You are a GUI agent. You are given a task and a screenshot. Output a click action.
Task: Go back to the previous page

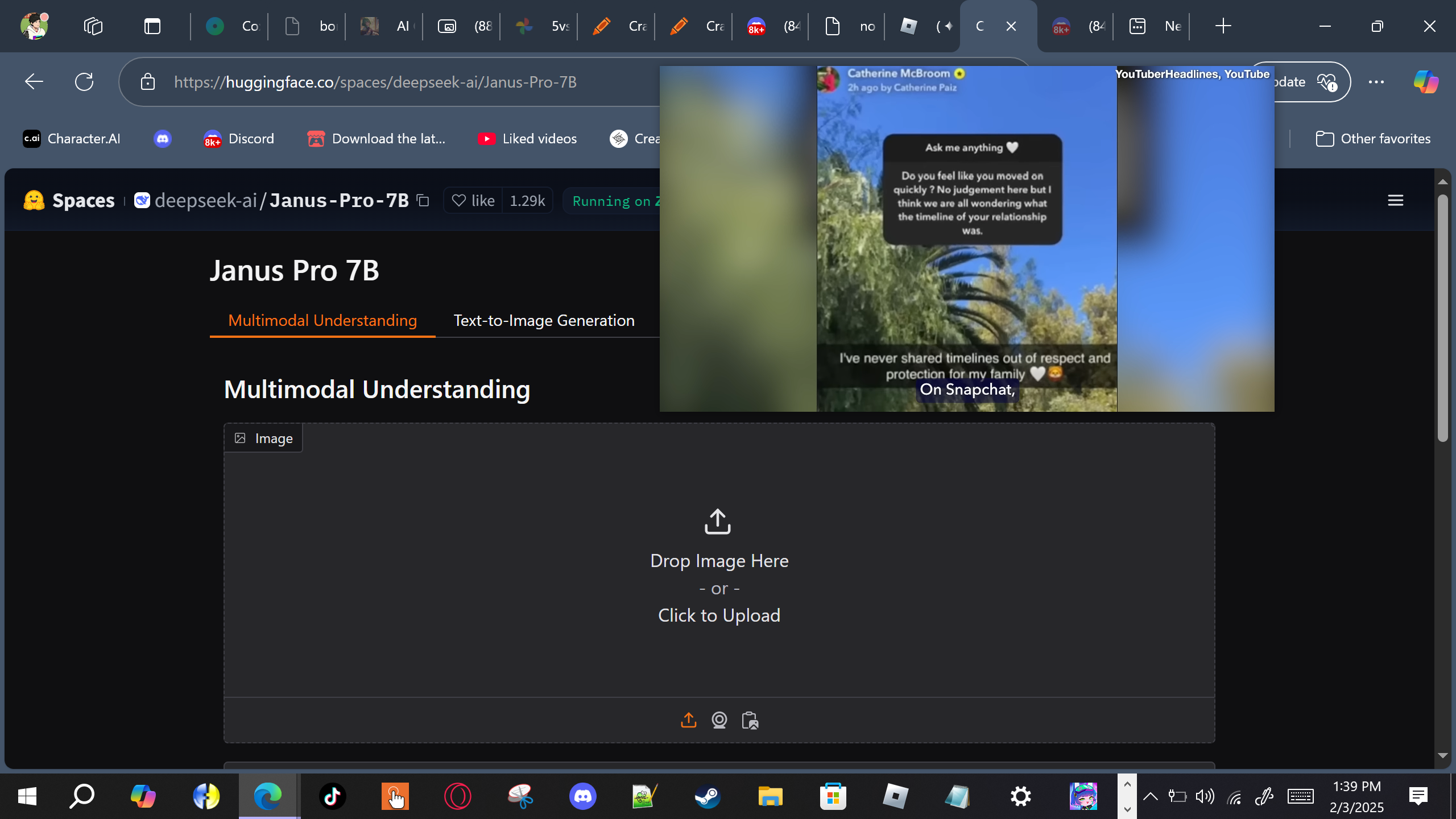click(34, 82)
